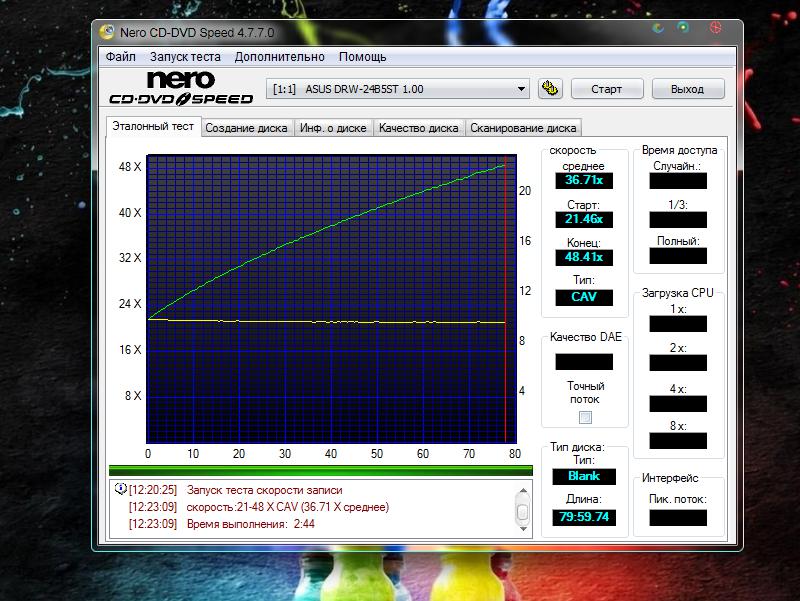
Task: Open the 'Файл' menu
Action: (121, 57)
